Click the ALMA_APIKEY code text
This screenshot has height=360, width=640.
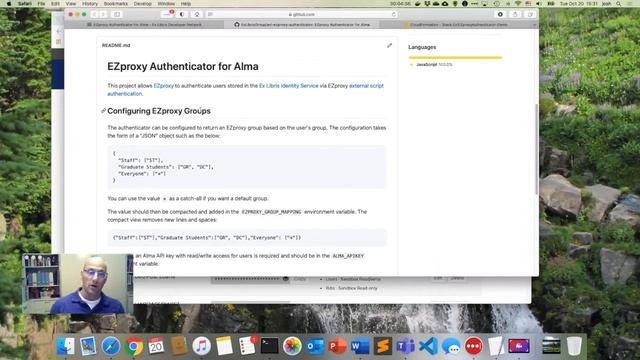pyautogui.click(x=348, y=256)
